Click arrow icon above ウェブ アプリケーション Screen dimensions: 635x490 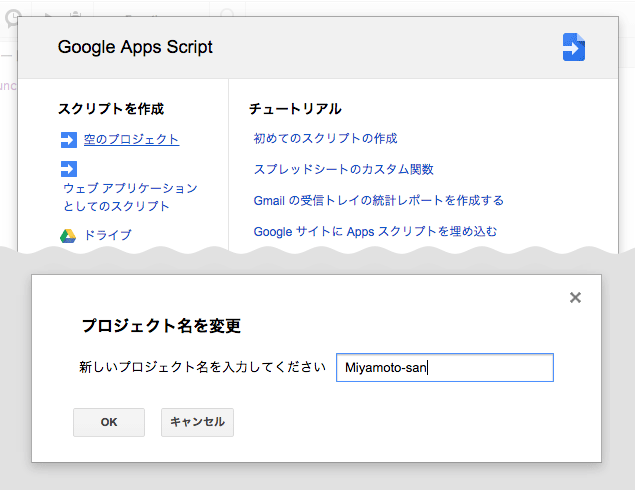coord(68,169)
